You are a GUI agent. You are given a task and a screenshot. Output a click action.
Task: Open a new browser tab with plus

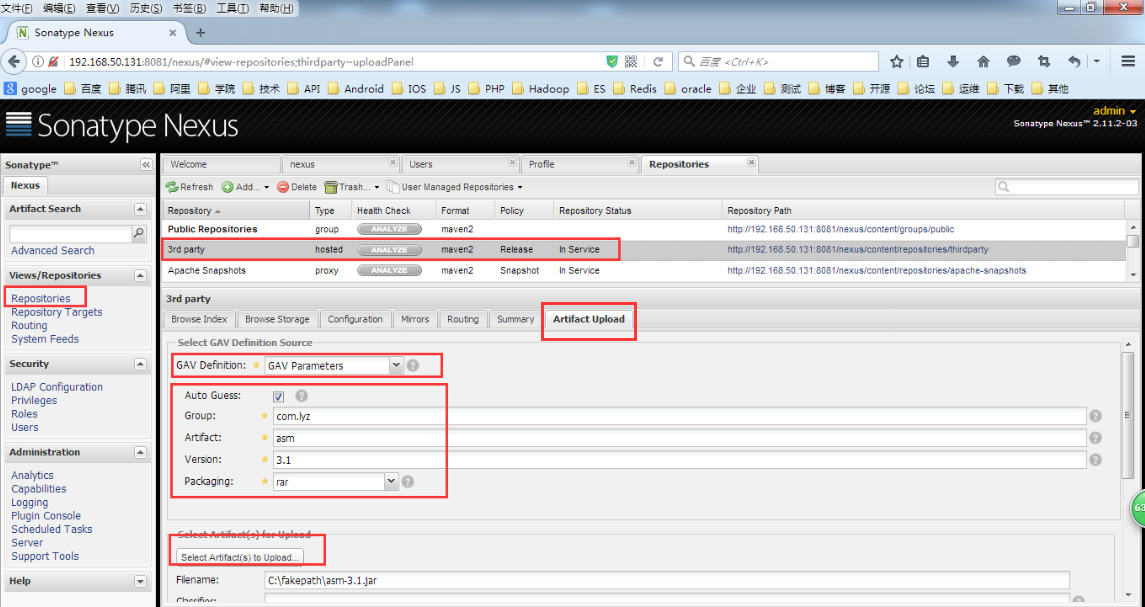[x=201, y=33]
